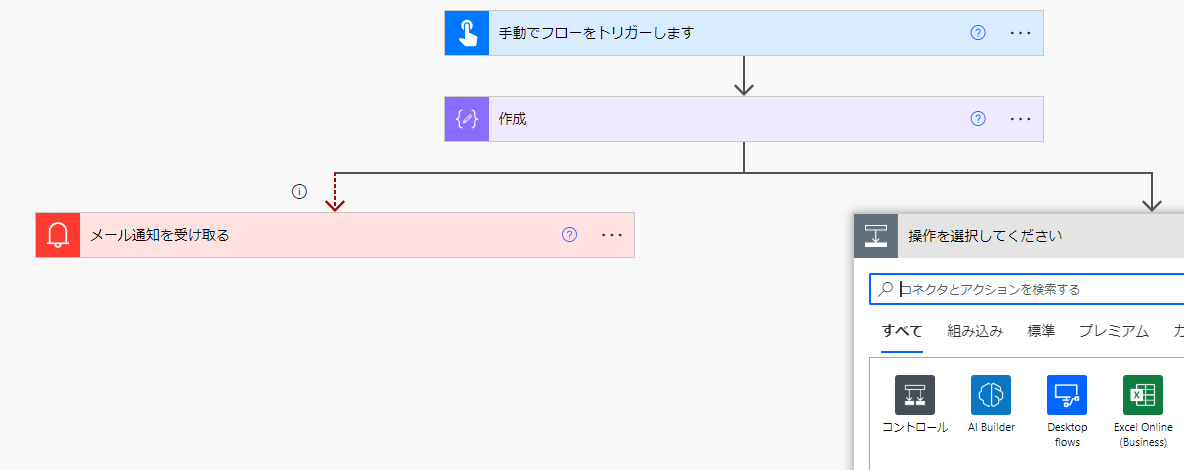Open help for 手動でフローをトリガーします
1184x470 pixels.
(978, 33)
